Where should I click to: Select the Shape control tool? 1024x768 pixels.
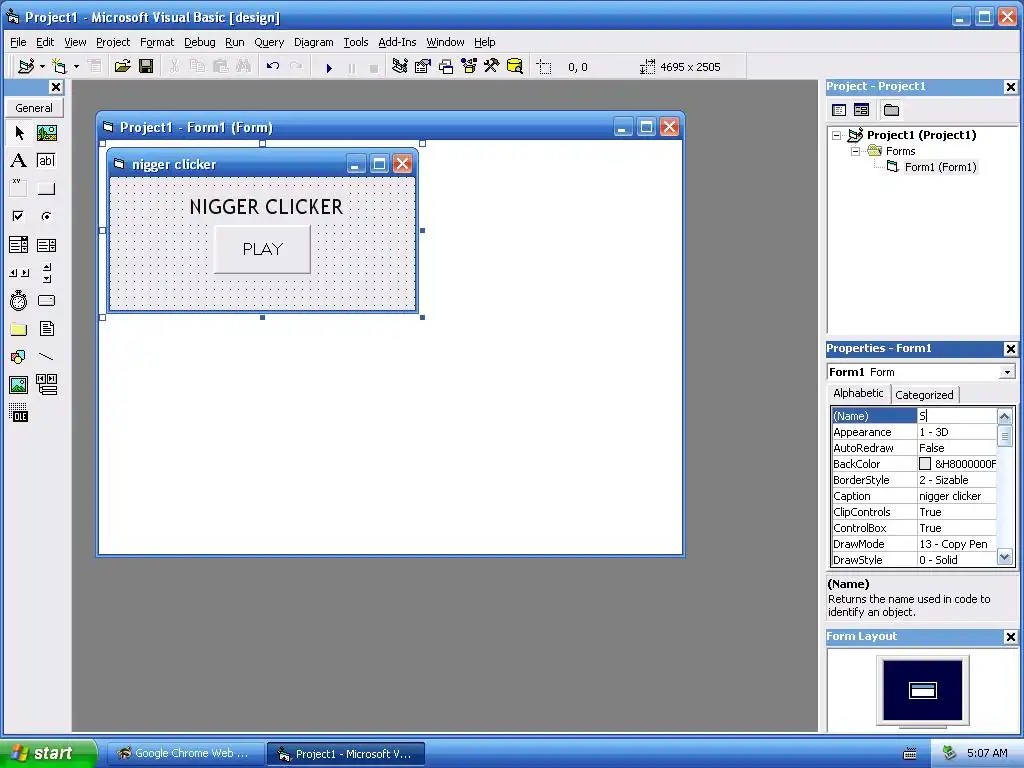19,357
